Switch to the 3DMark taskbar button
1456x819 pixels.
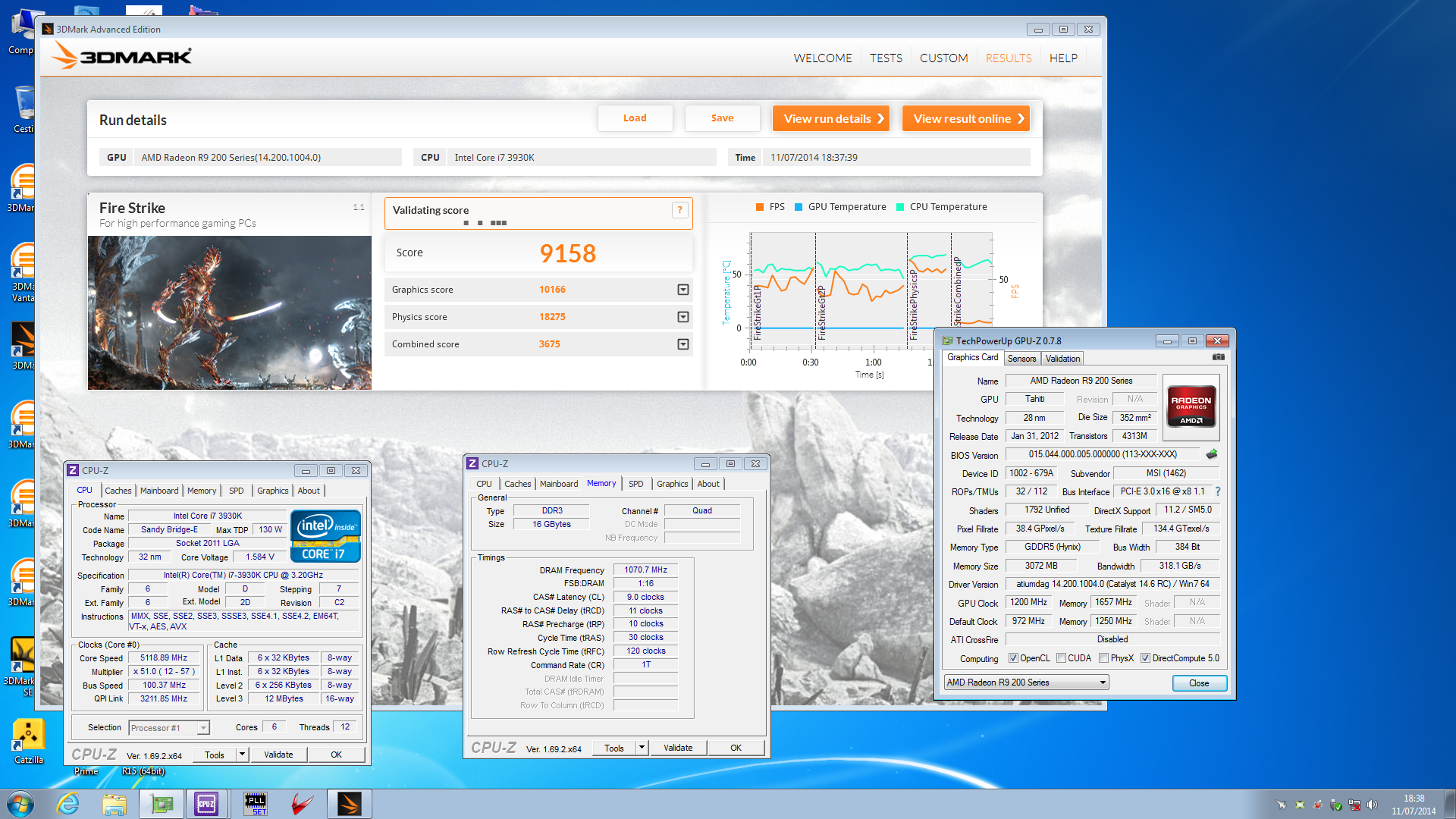click(x=350, y=804)
